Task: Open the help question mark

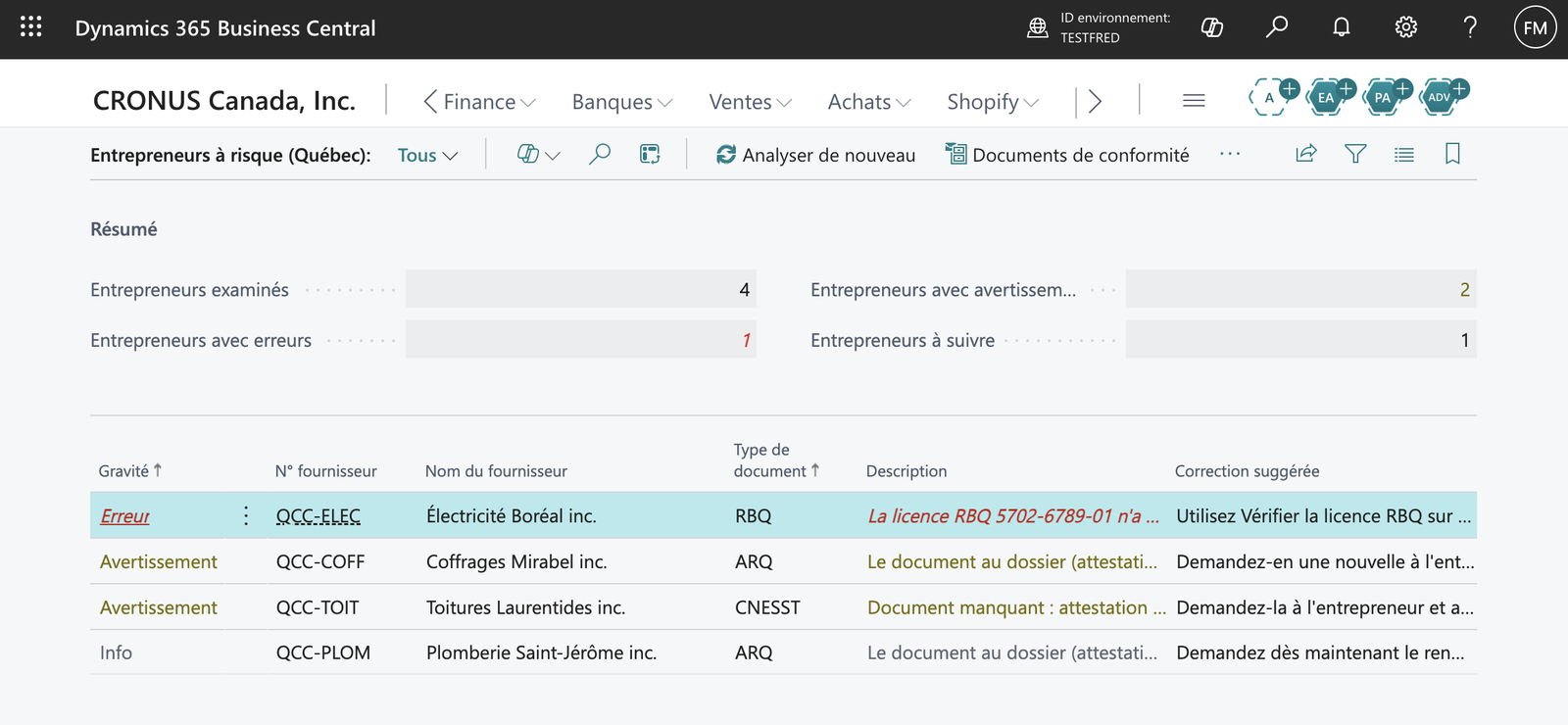Action: [x=1470, y=27]
